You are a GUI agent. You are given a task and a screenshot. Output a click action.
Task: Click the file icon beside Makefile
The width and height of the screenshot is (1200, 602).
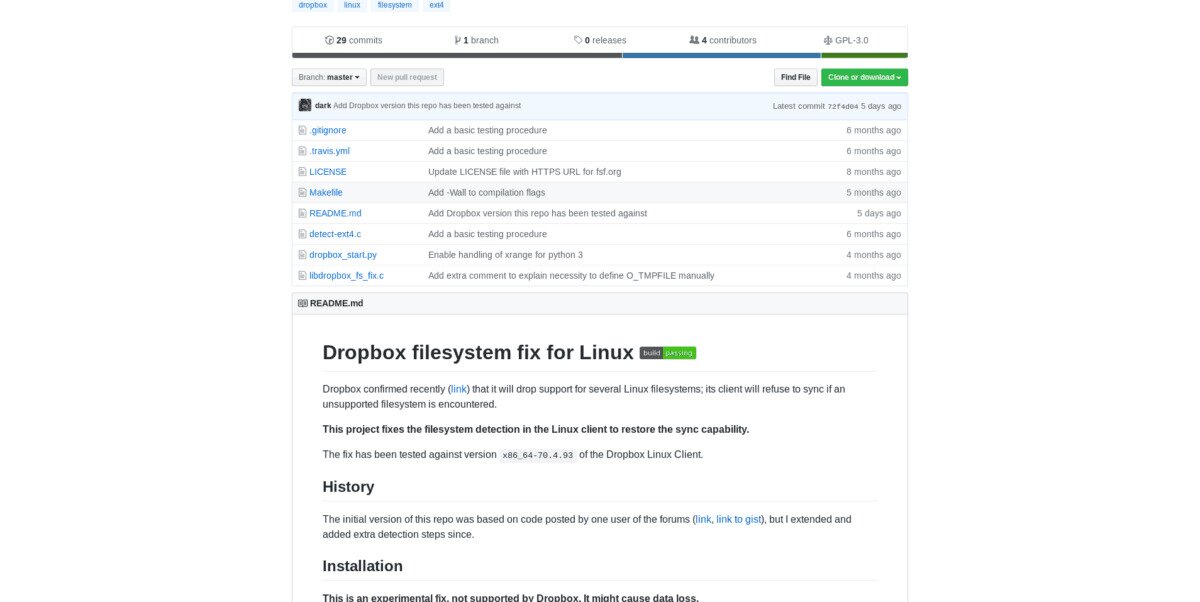pos(302,192)
